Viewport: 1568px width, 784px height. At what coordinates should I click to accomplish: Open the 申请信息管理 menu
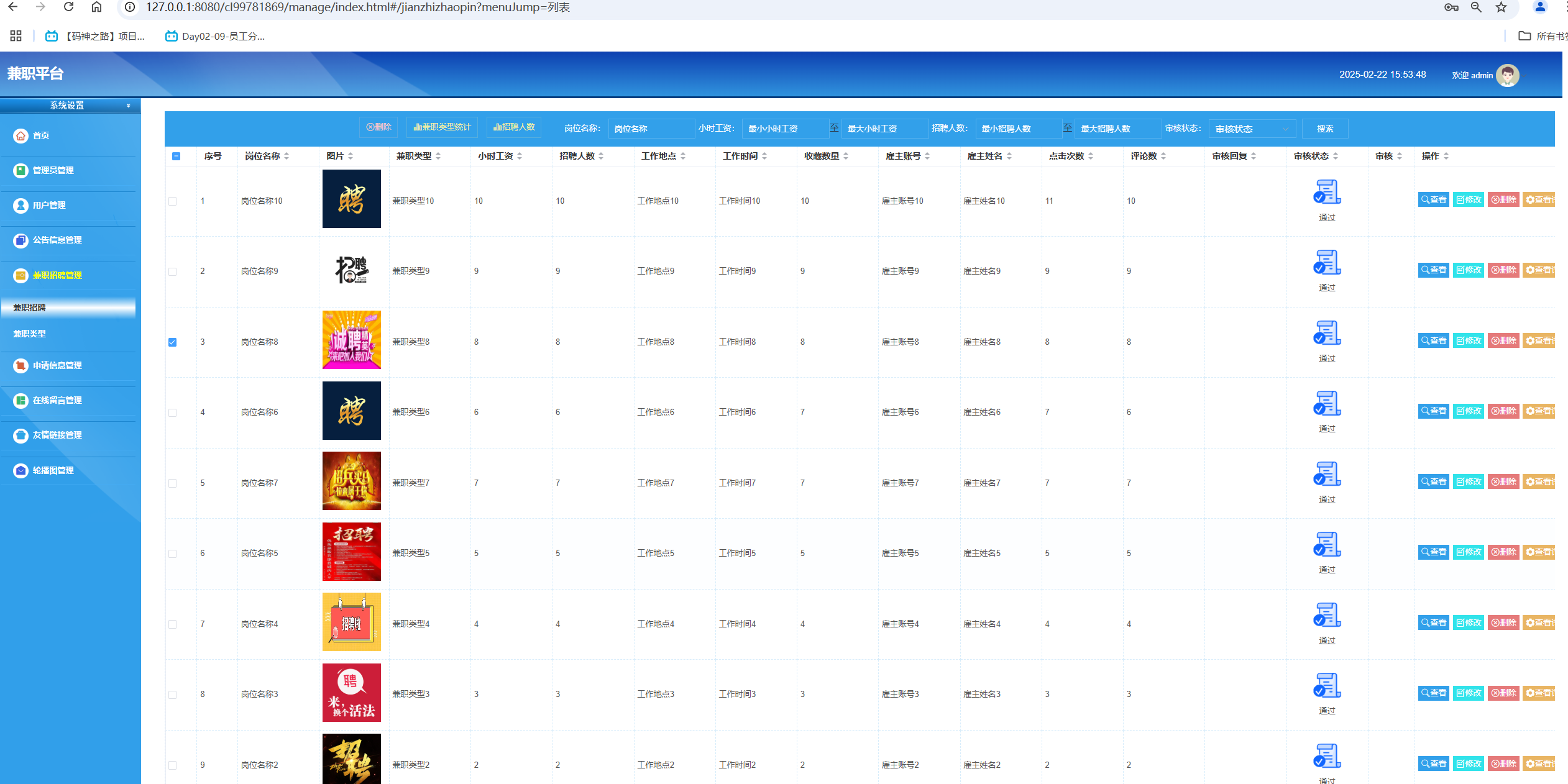pyautogui.click(x=57, y=365)
